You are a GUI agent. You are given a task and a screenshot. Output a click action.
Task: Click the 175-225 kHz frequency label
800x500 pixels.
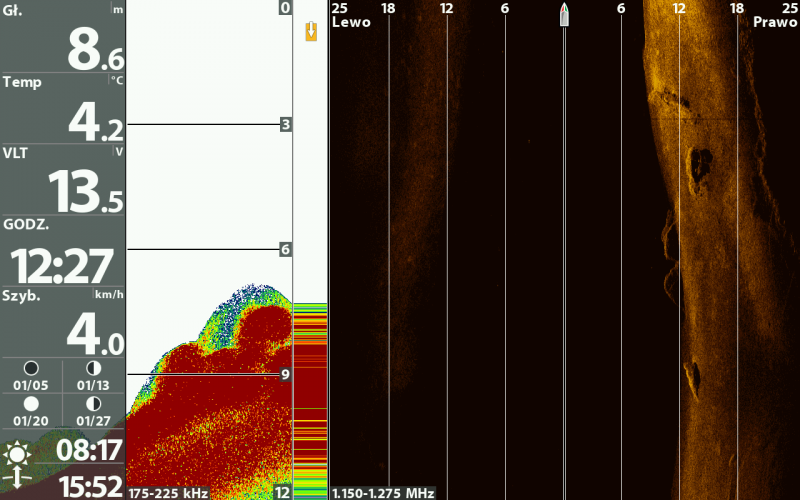click(168, 492)
